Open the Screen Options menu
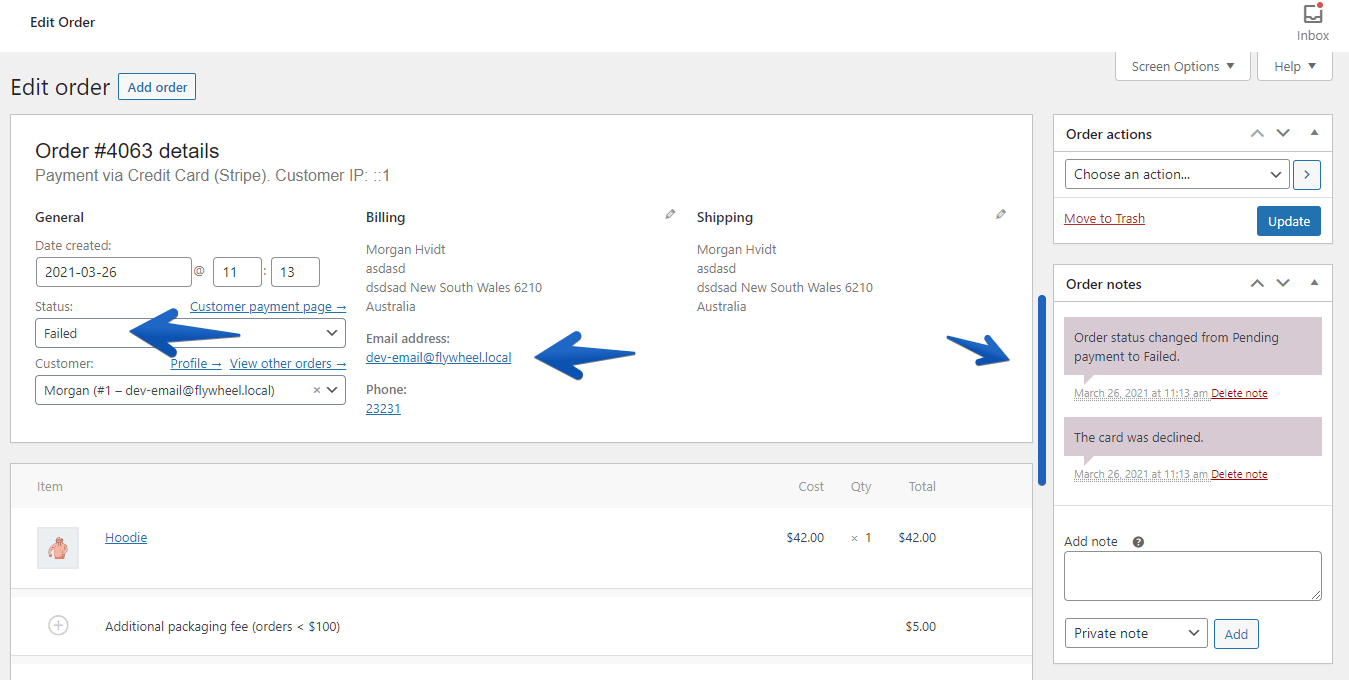1349x680 pixels. pyautogui.click(x=1182, y=66)
